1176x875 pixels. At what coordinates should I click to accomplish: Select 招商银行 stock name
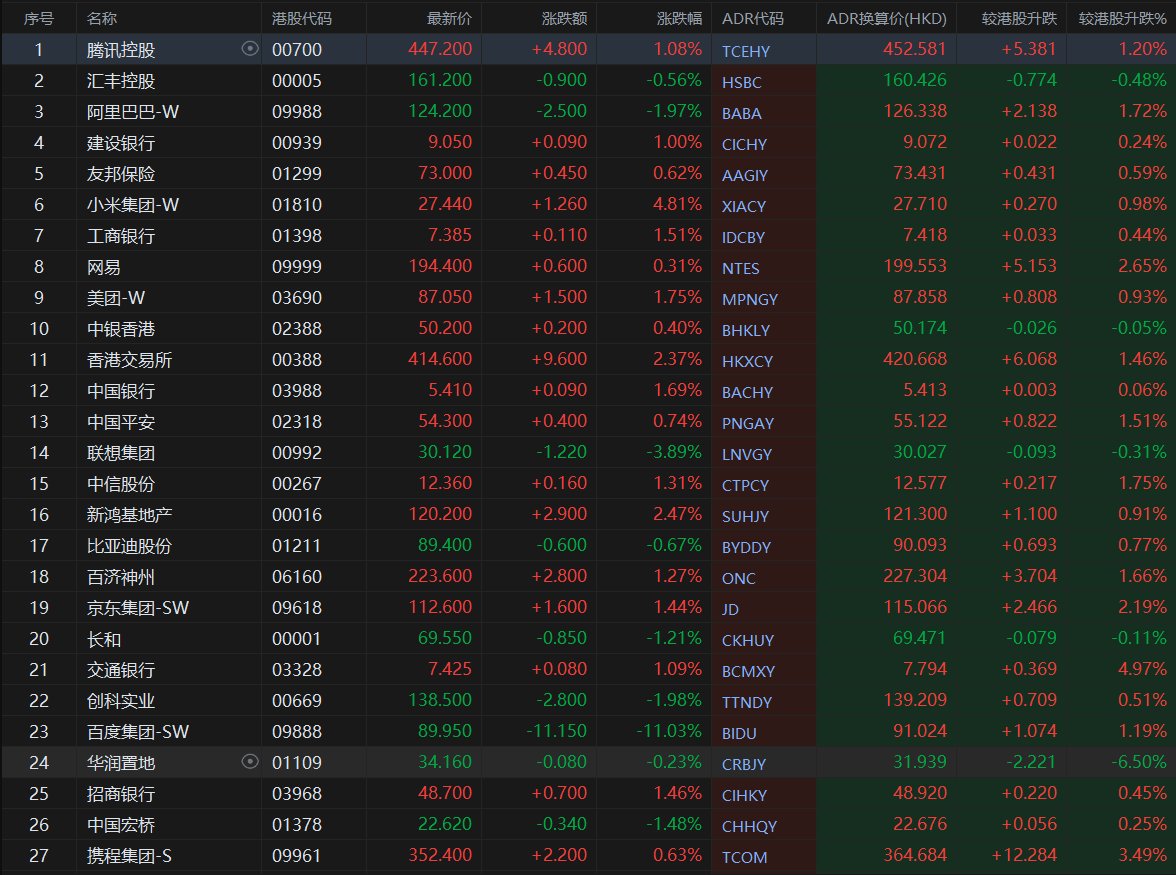121,794
